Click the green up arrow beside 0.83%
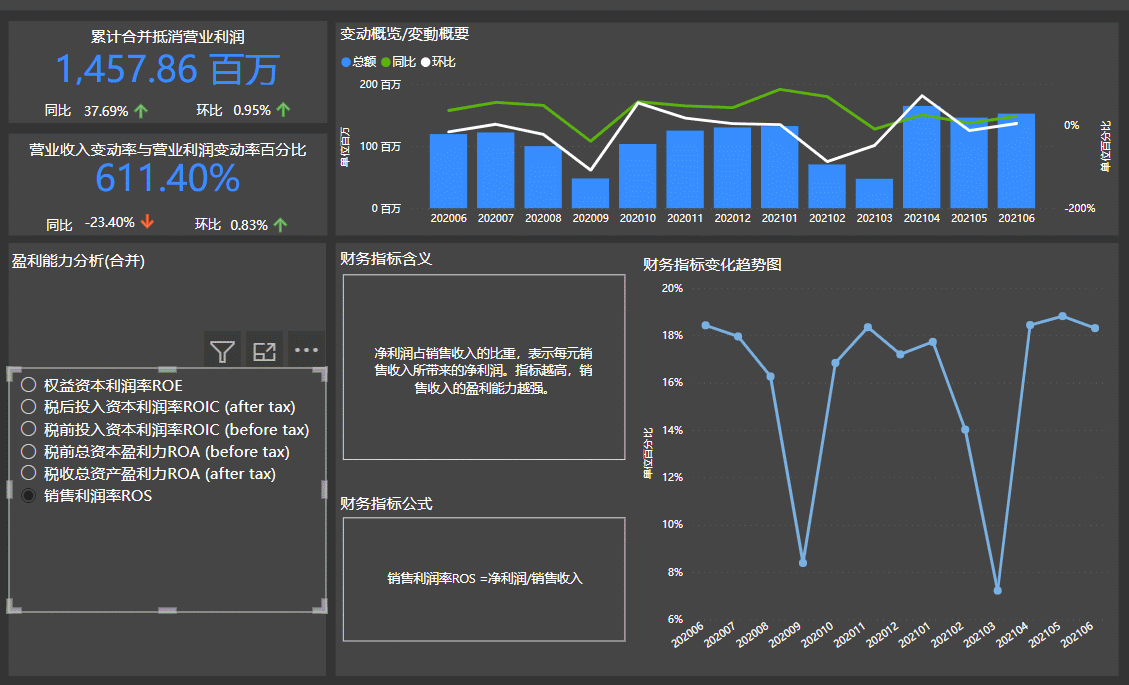This screenshot has height=685, width=1129. (280, 225)
